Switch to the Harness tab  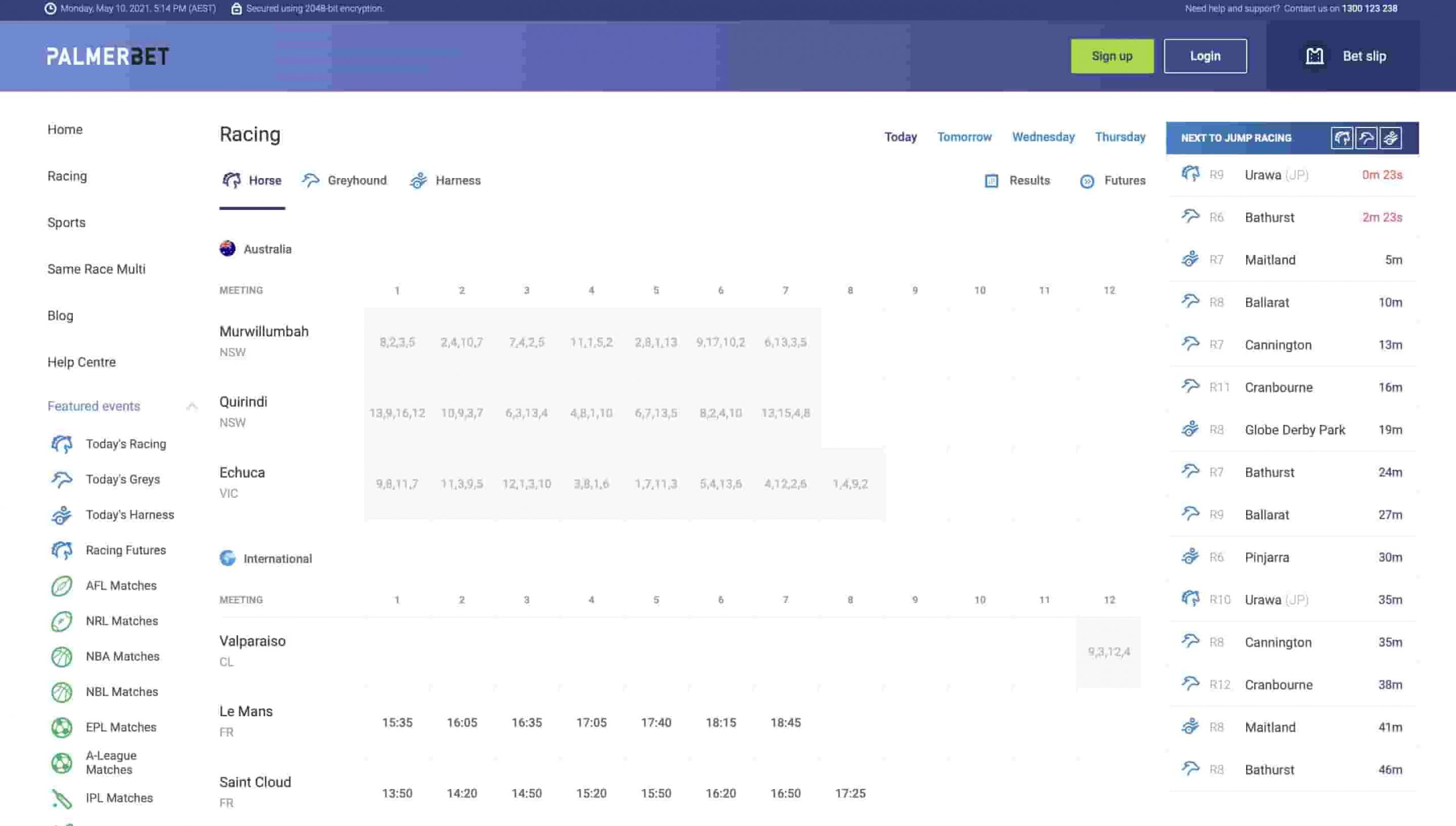(x=445, y=180)
